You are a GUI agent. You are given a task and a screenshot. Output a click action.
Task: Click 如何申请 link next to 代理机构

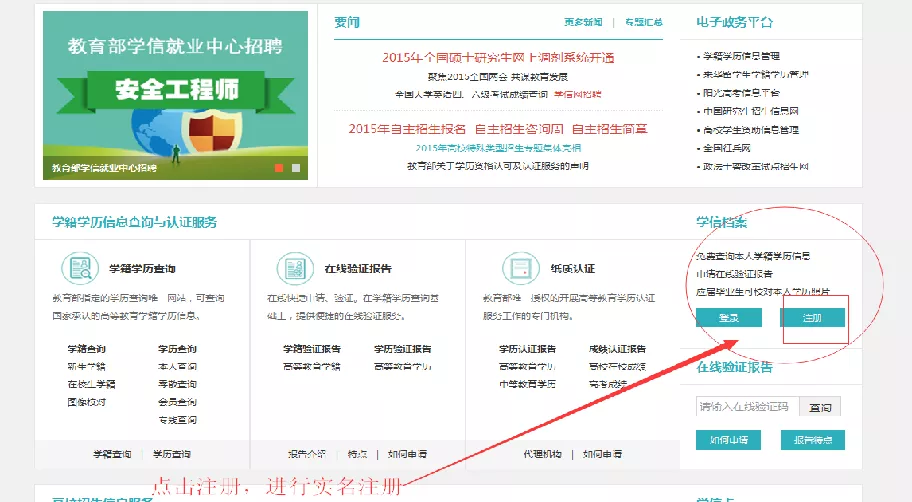click(603, 454)
